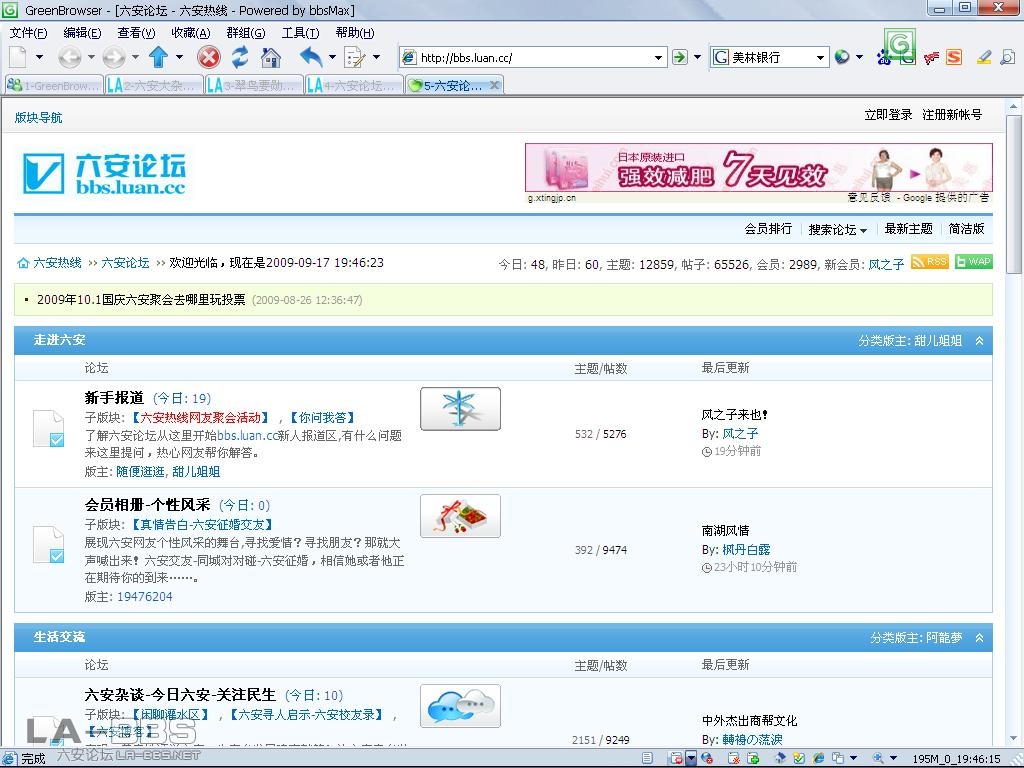
Task: Click the blue Undo arrow toolbar icon
Action: click(x=311, y=57)
